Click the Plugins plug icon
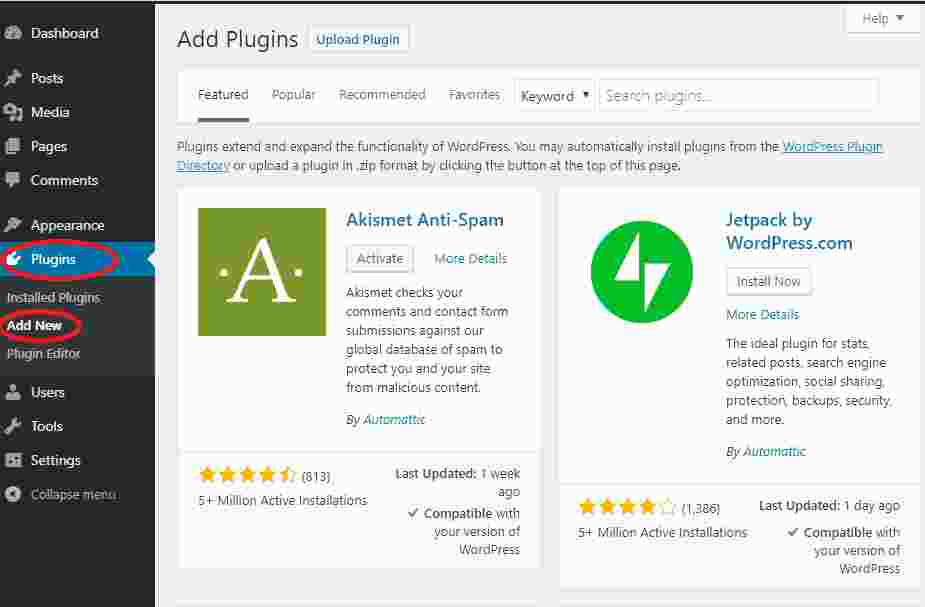Image resolution: width=925 pixels, height=607 pixels. (x=13, y=259)
